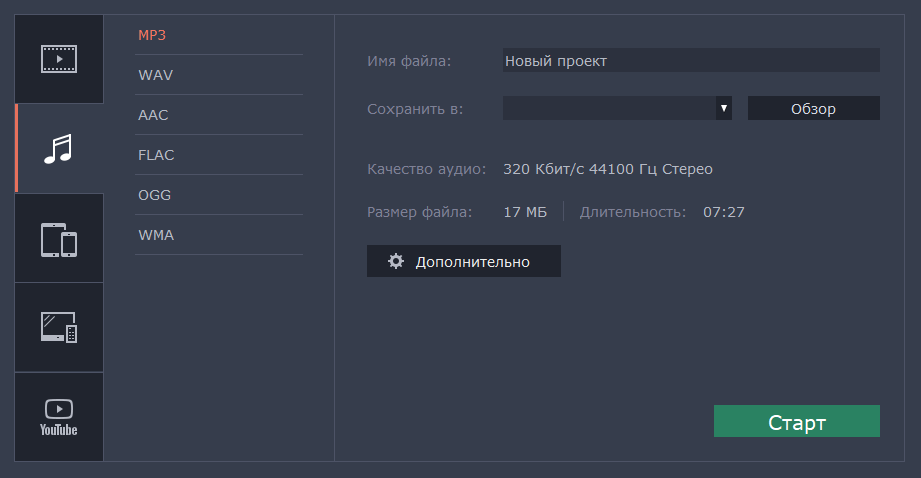Click the 07:27 duration value
Screen dimensions: 921x478
pos(724,211)
